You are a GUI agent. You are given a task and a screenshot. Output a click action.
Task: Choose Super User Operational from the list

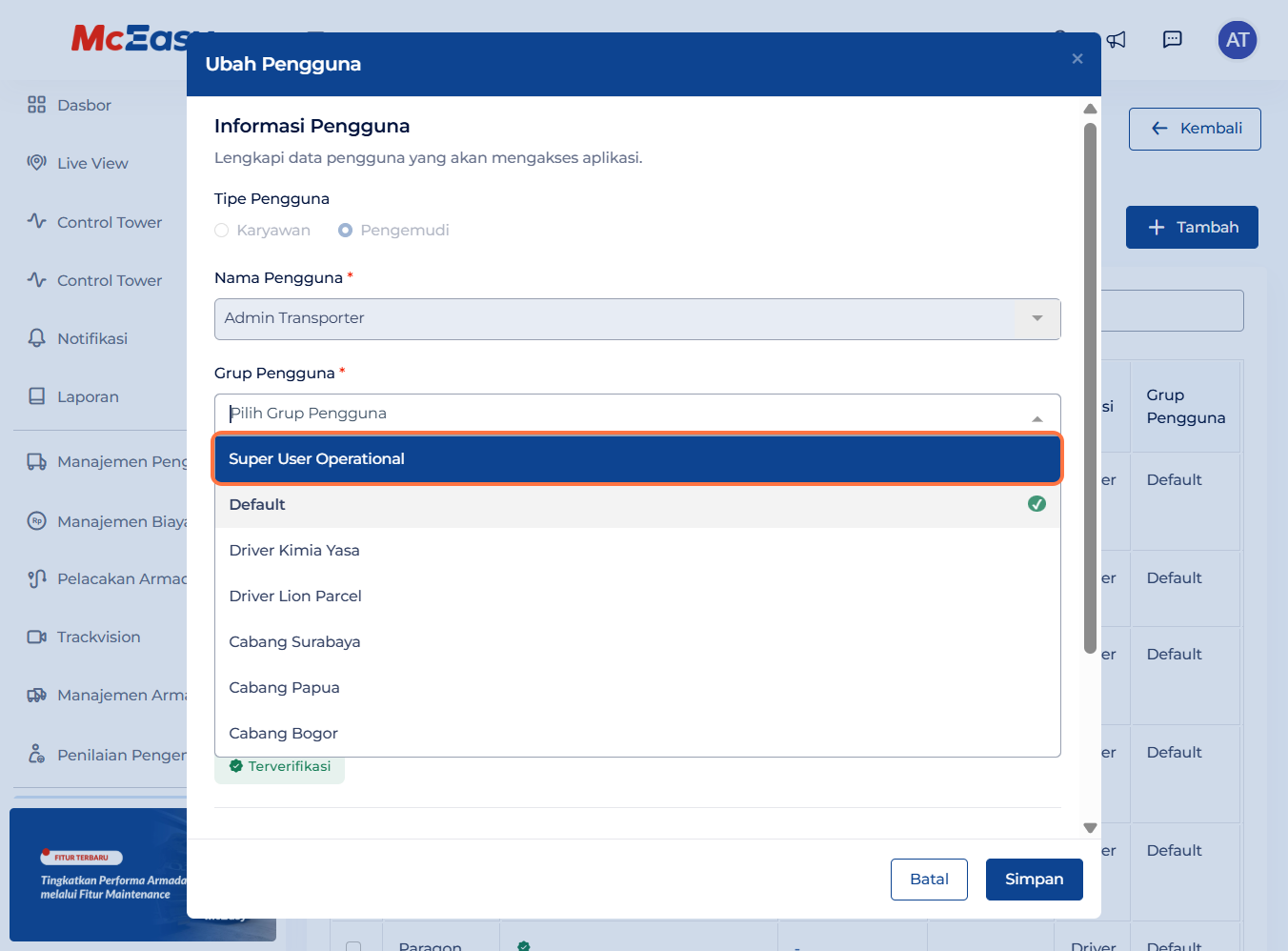point(636,459)
